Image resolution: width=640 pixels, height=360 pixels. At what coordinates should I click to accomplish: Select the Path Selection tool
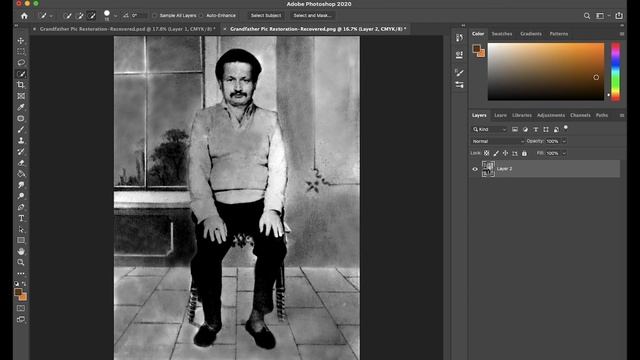pos(21,229)
